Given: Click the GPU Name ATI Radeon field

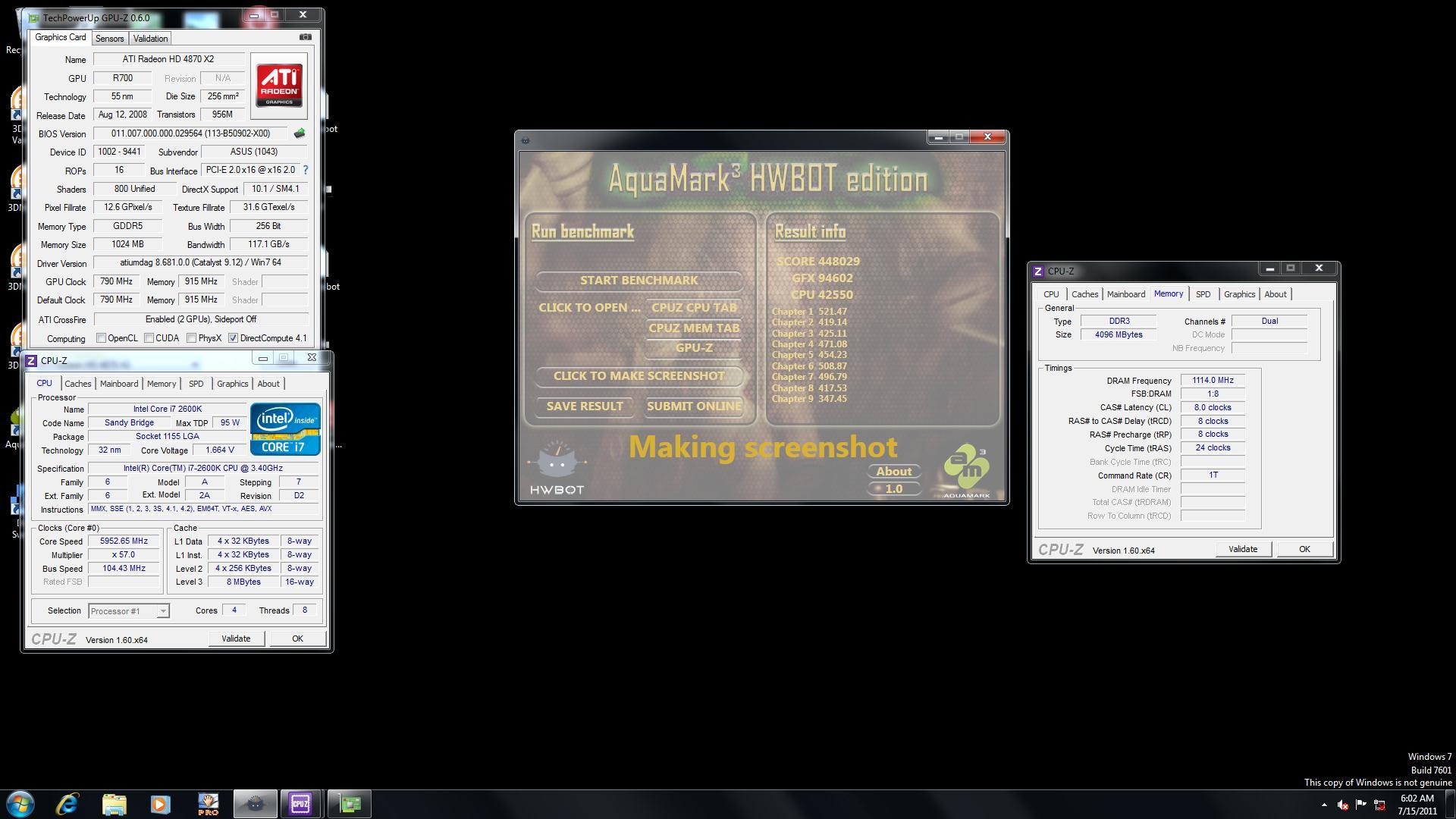Looking at the screenshot, I should click(x=168, y=59).
